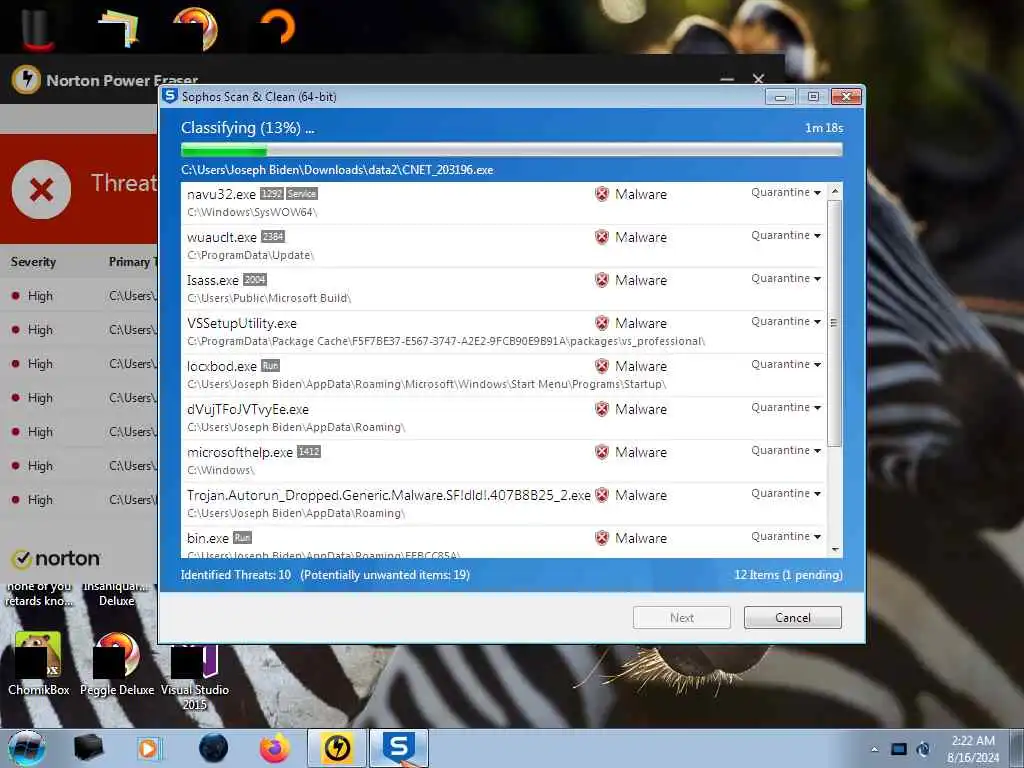Switch to Norton Power Eraser taskbar button
Image resolution: width=1024 pixels, height=768 pixels.
337,748
